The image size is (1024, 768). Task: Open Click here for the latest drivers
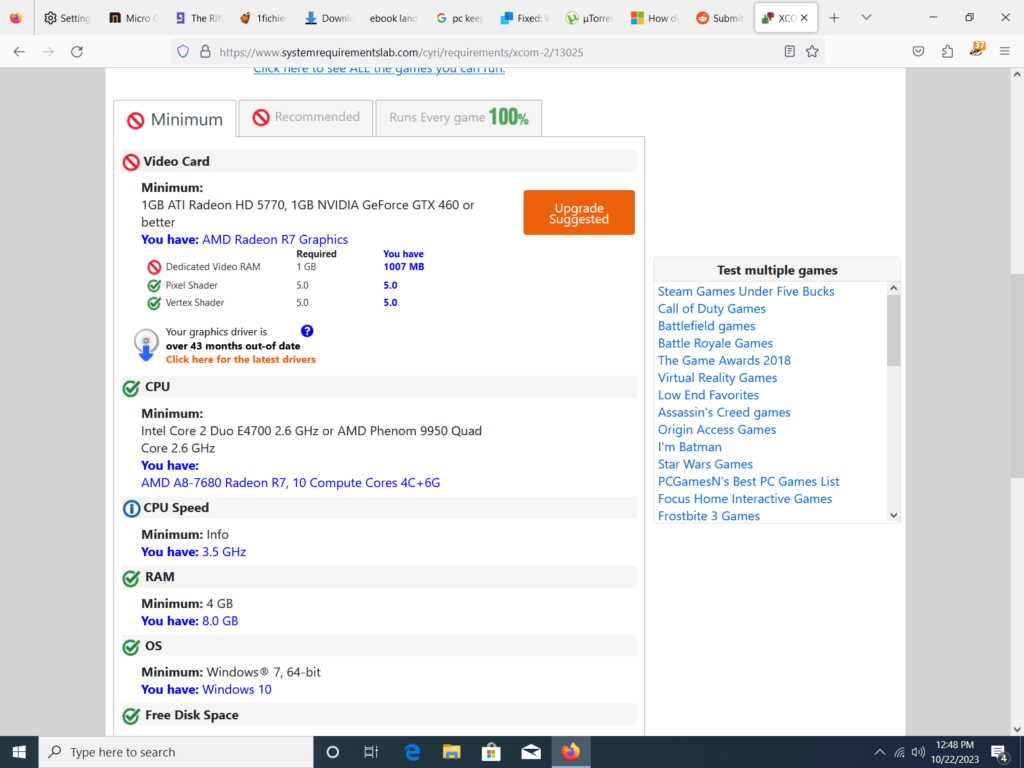click(240, 359)
